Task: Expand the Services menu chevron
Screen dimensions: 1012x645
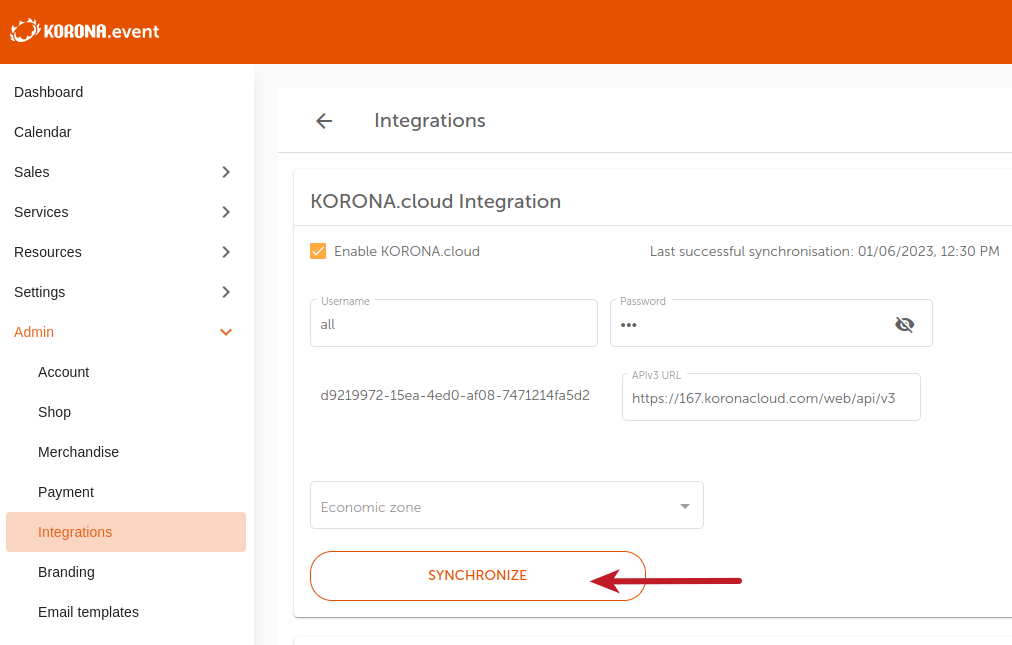Action: coord(226,212)
